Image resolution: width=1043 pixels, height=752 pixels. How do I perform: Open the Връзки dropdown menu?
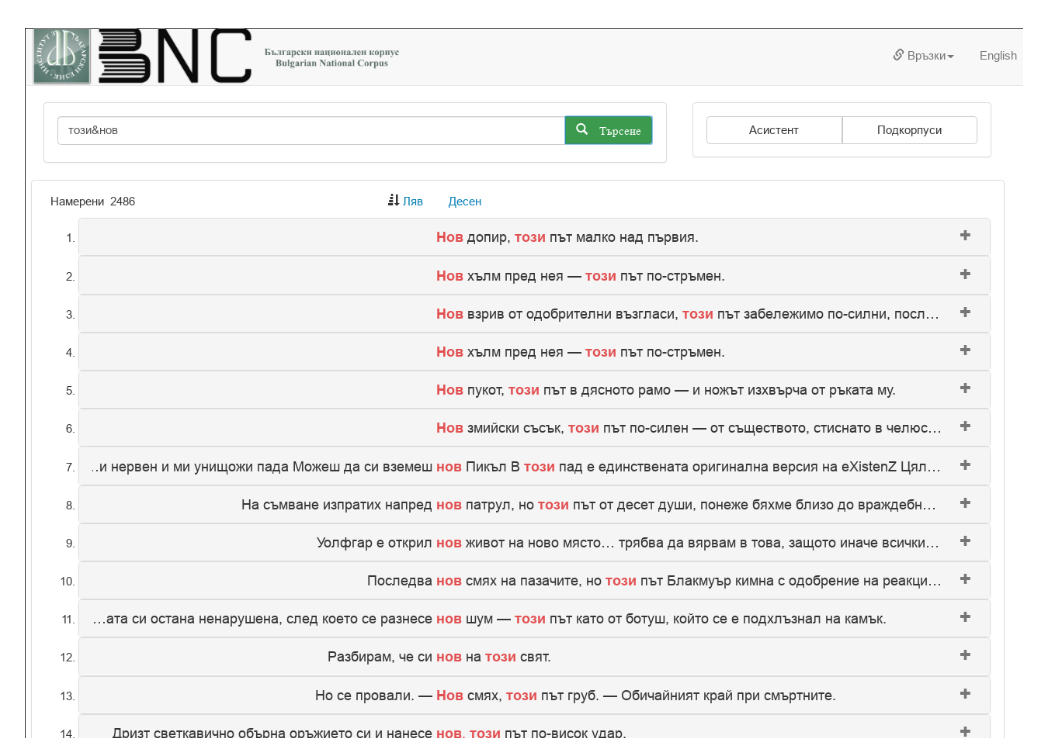(923, 56)
